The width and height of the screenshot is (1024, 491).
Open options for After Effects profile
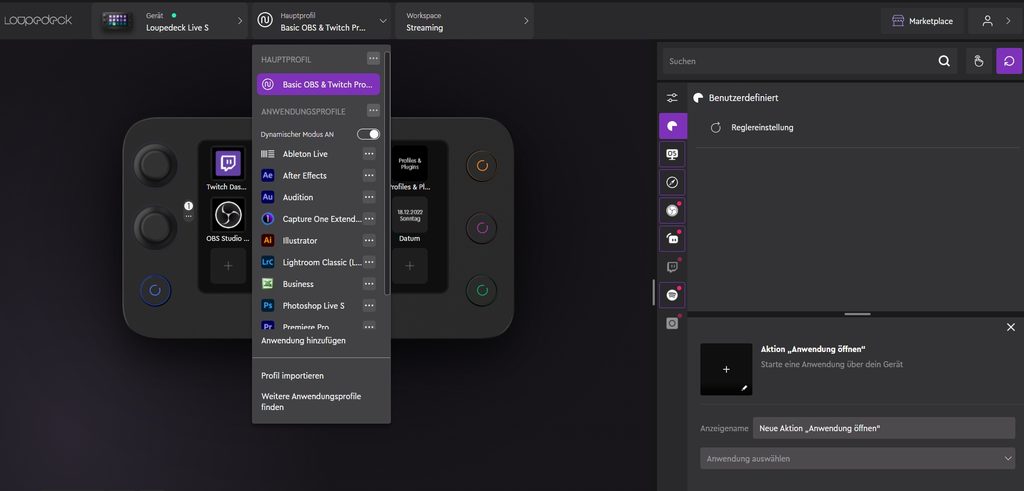369,176
